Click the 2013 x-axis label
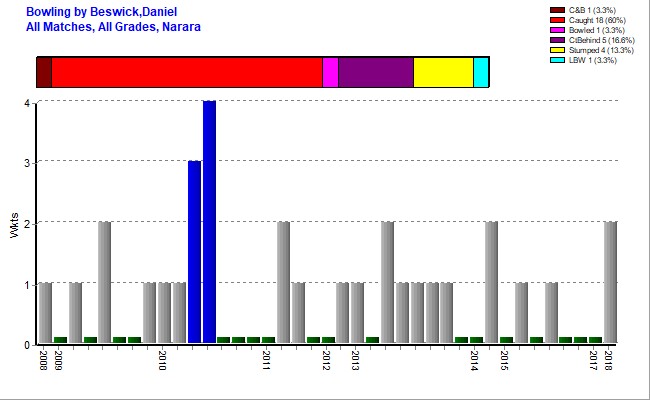650x400 pixels. tap(355, 360)
